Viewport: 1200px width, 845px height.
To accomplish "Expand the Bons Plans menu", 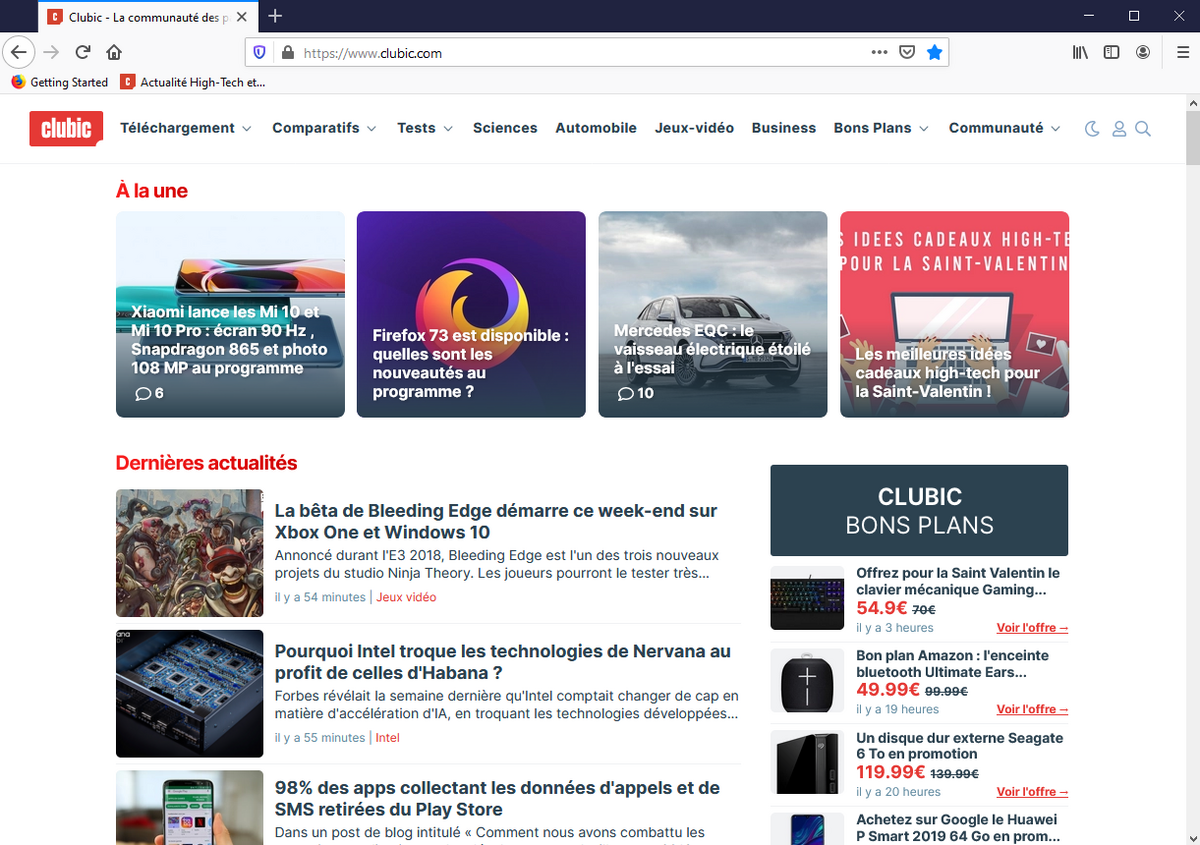I will pyautogui.click(x=881, y=128).
